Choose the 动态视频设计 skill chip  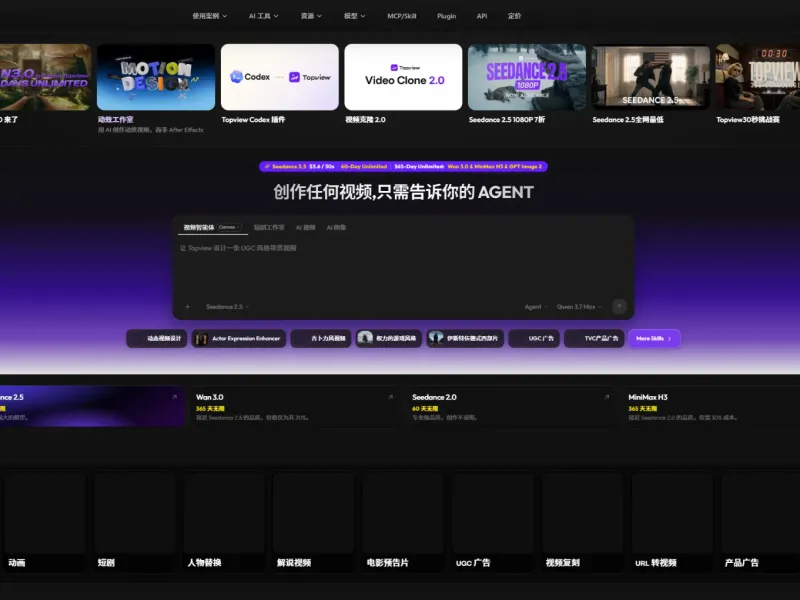point(157,338)
